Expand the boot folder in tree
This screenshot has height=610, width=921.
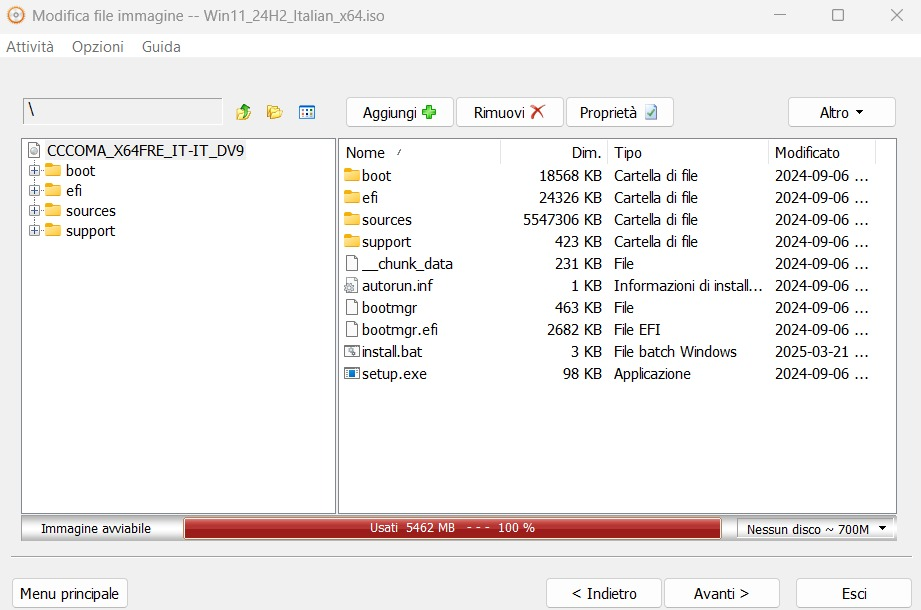[34, 170]
